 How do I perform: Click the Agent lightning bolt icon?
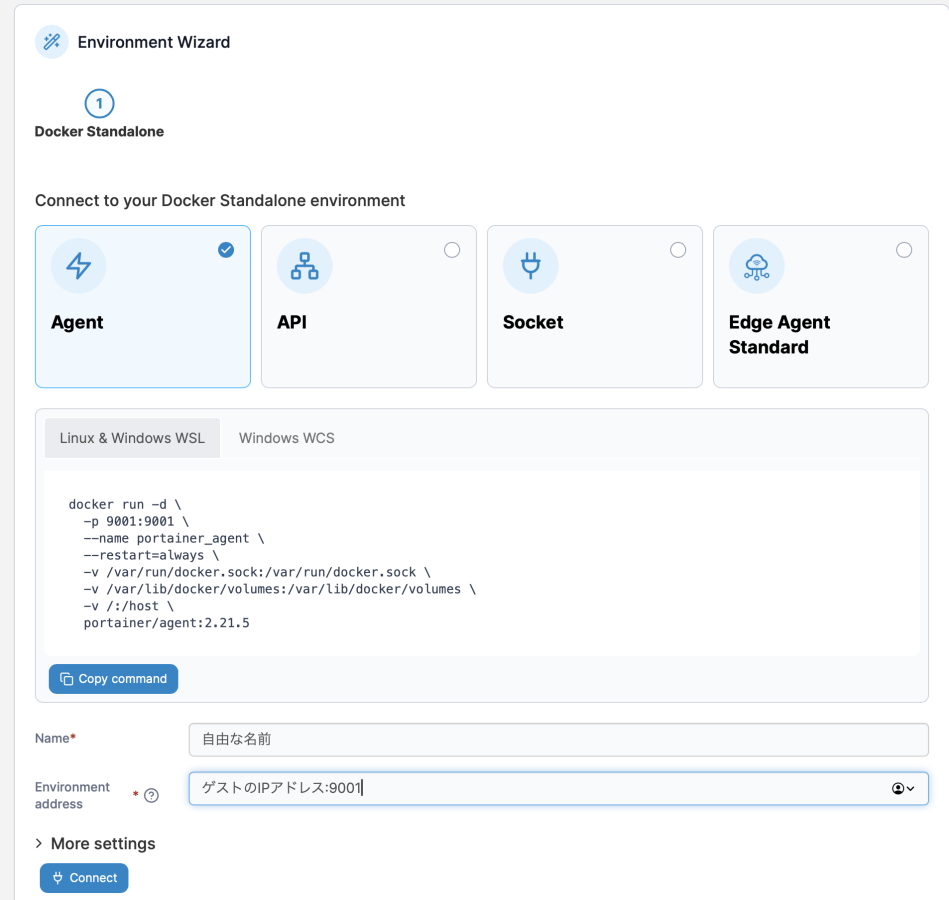click(x=78, y=266)
